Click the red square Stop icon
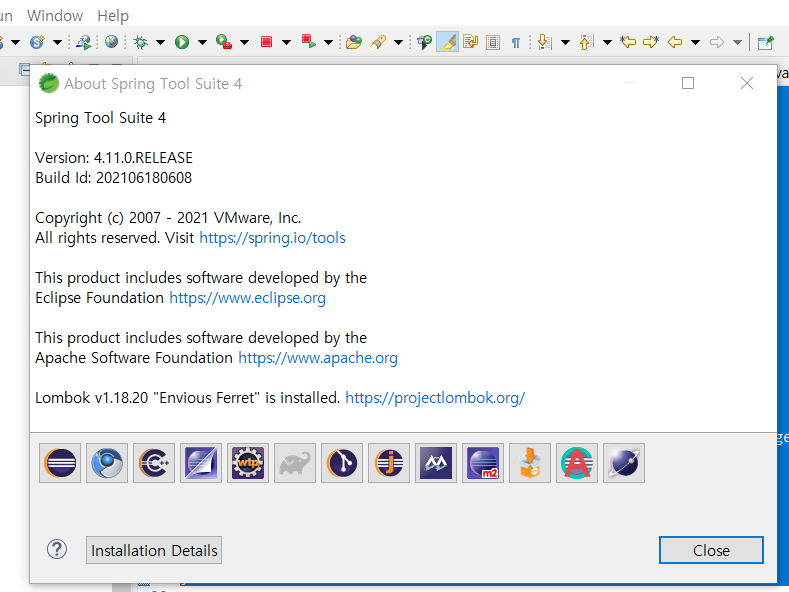Image resolution: width=789 pixels, height=592 pixels. pos(267,42)
